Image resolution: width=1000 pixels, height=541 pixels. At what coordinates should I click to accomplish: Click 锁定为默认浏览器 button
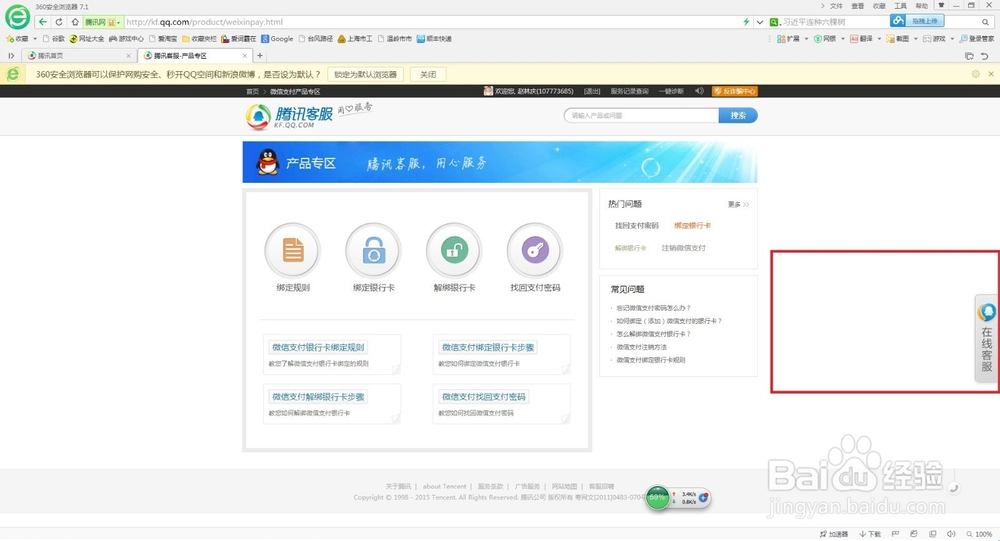pyautogui.click(x=366, y=75)
